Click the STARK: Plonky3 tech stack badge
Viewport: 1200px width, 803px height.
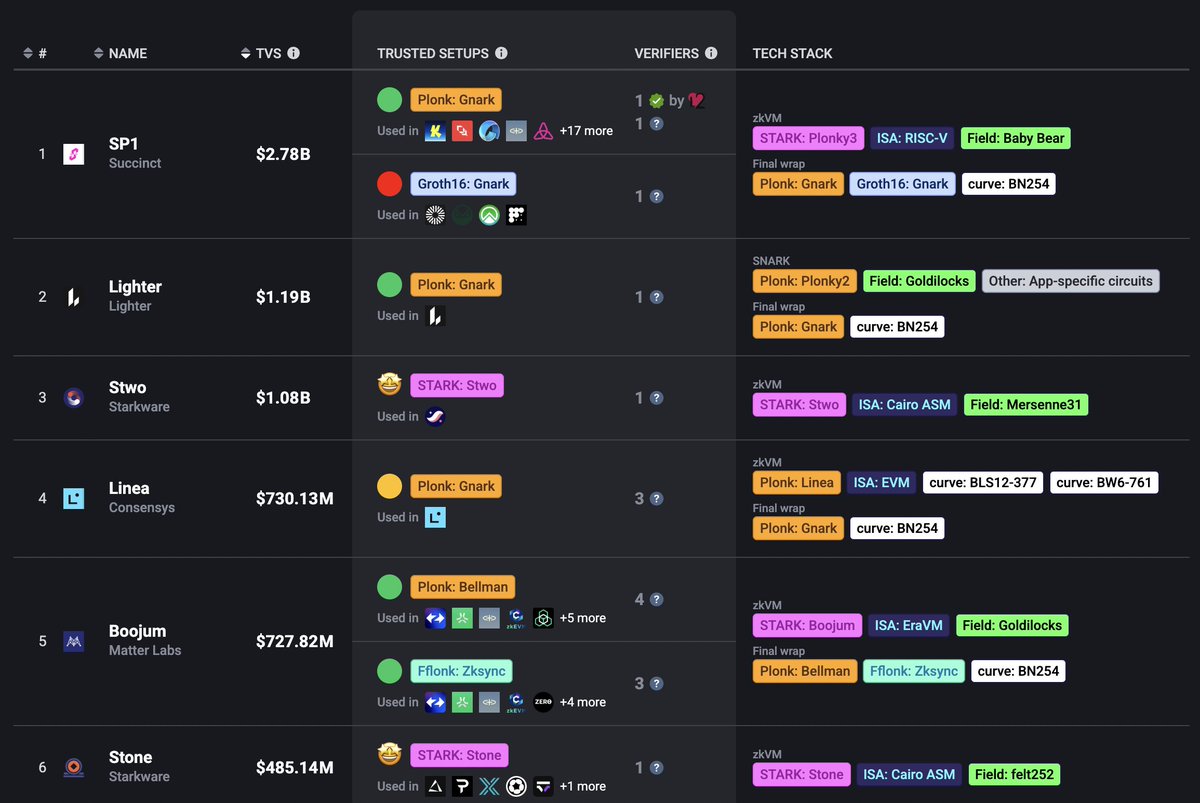coord(809,138)
